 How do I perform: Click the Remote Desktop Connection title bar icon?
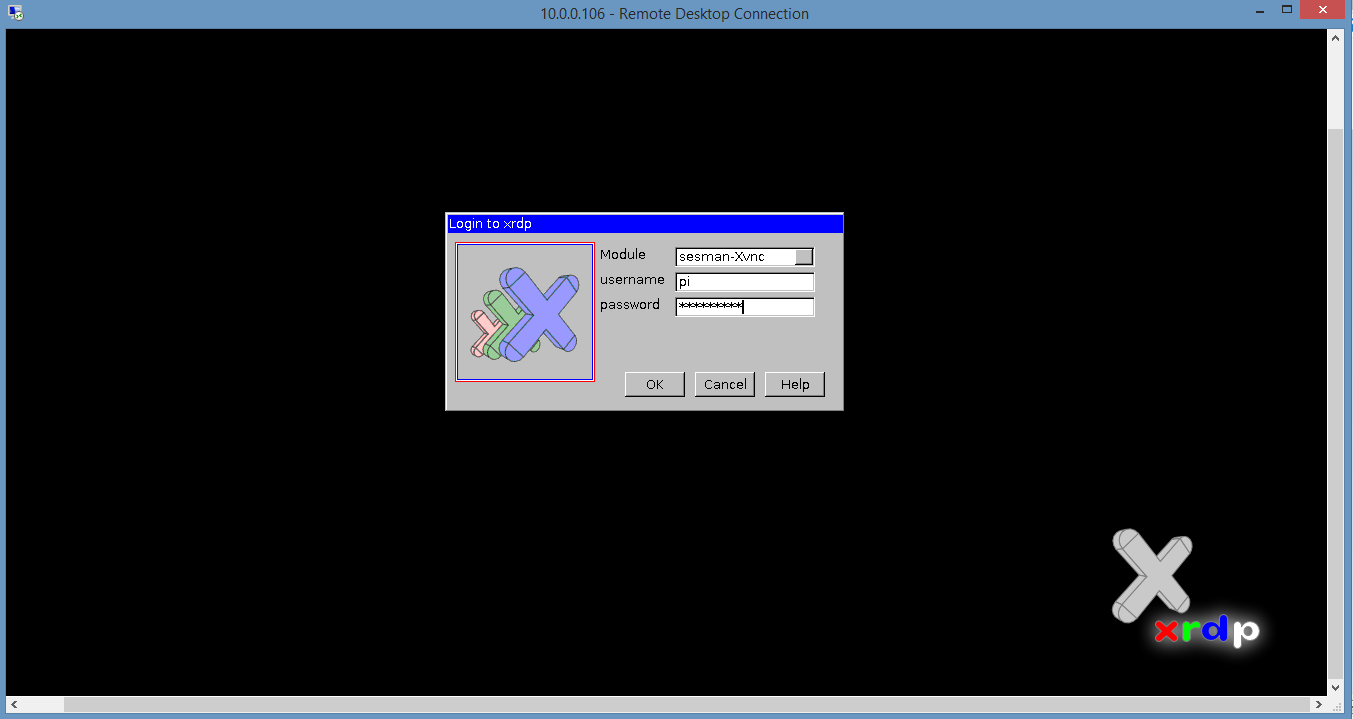click(x=16, y=13)
